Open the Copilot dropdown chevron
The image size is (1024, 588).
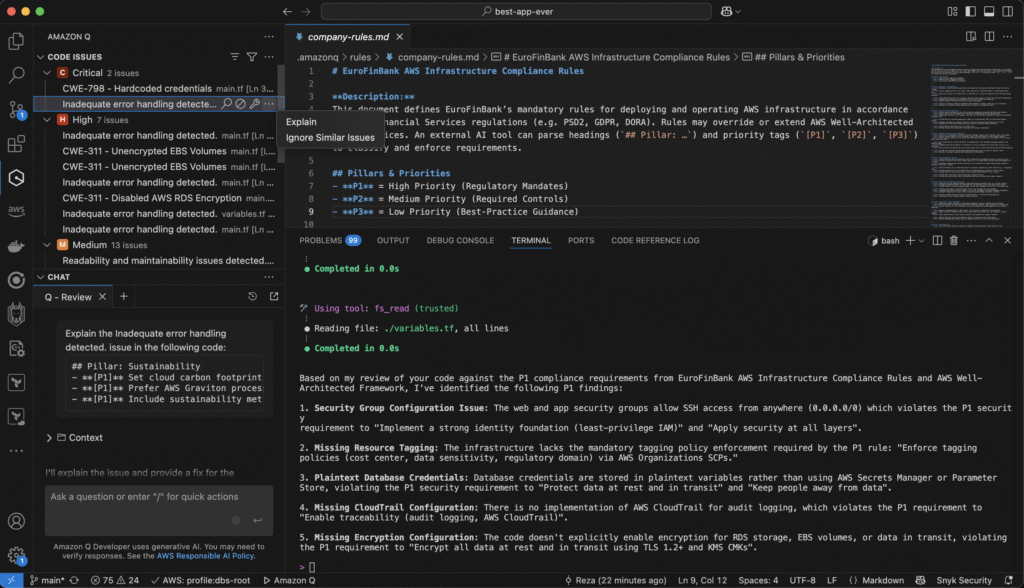[x=738, y=11]
